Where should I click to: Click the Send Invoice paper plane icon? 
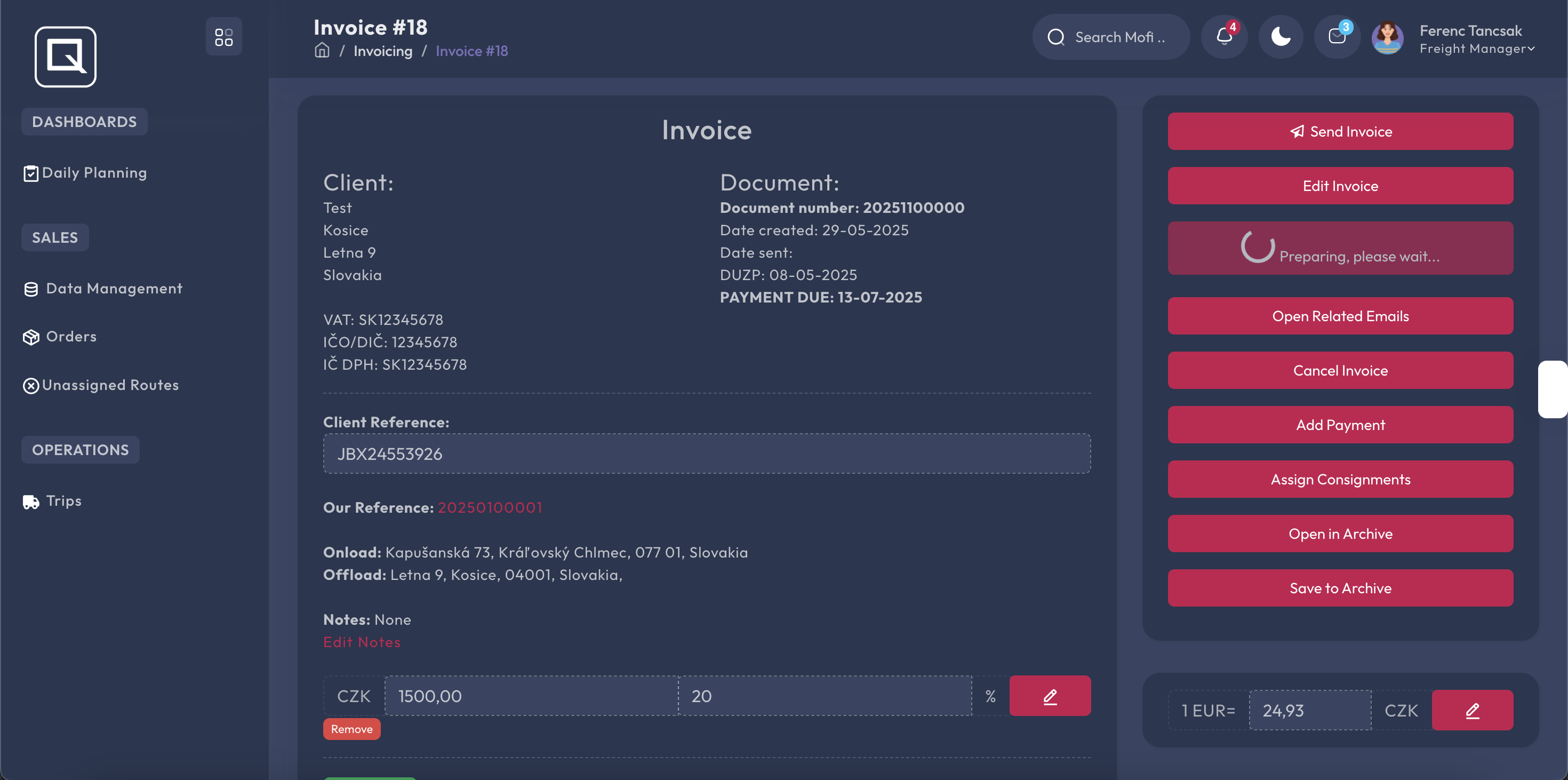(1297, 132)
